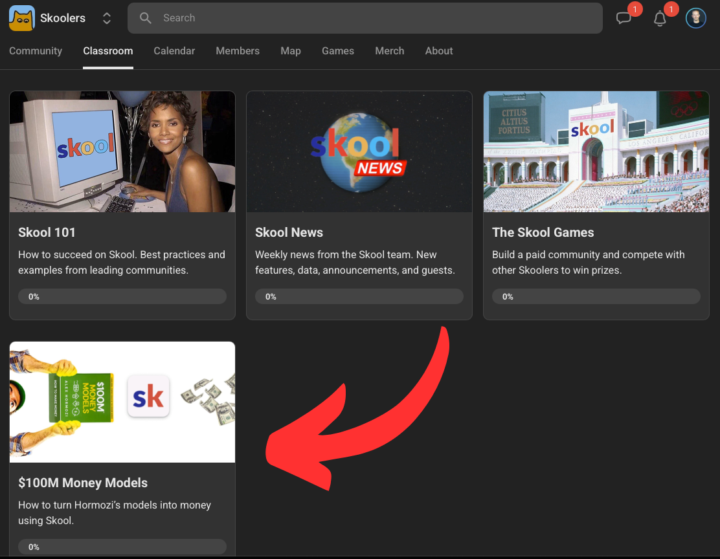Screen dimensions: 720x559
Task: Open the notifications bell icon
Action: tap(660, 19)
